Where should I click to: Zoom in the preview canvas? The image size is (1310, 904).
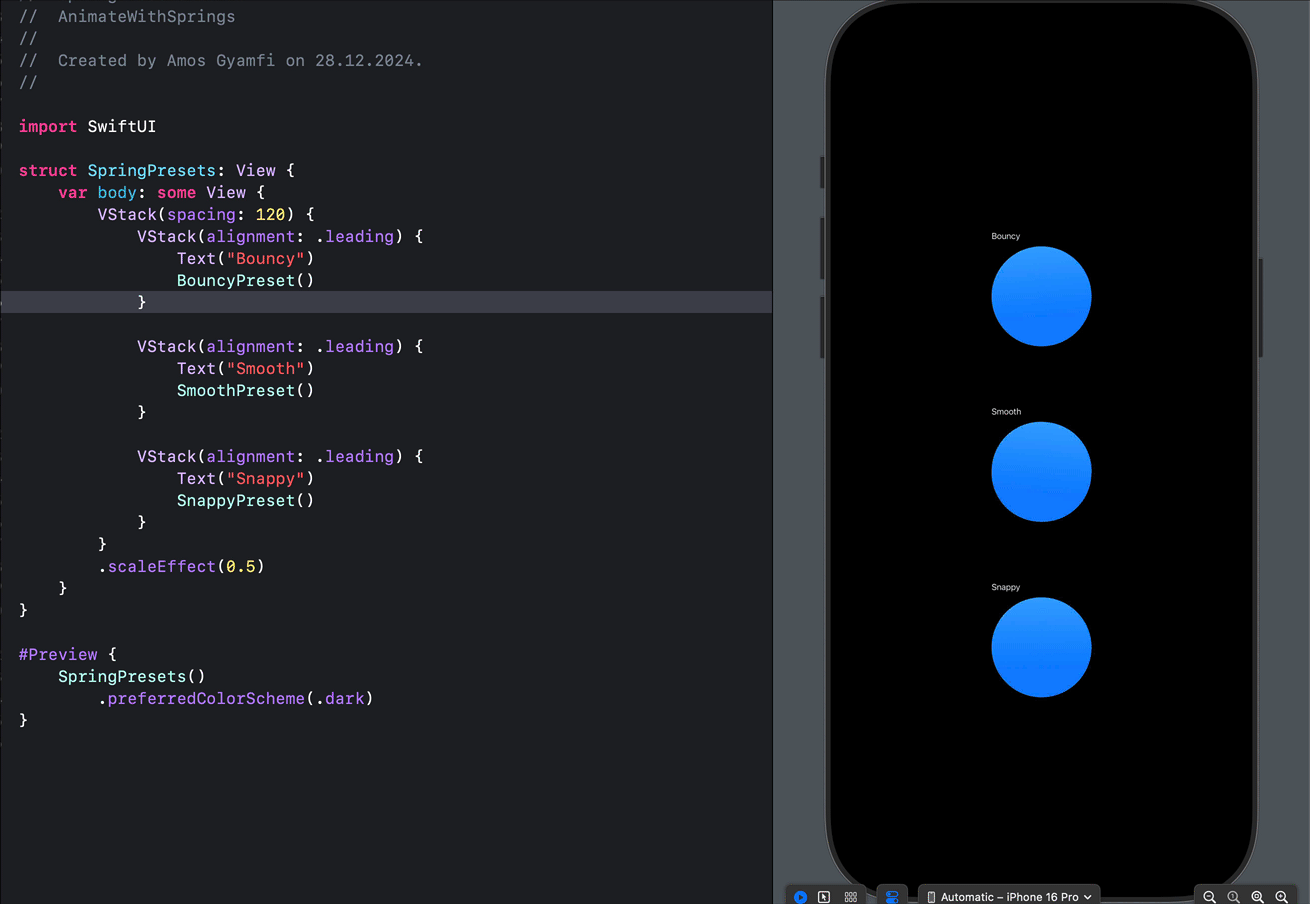coord(1282,897)
